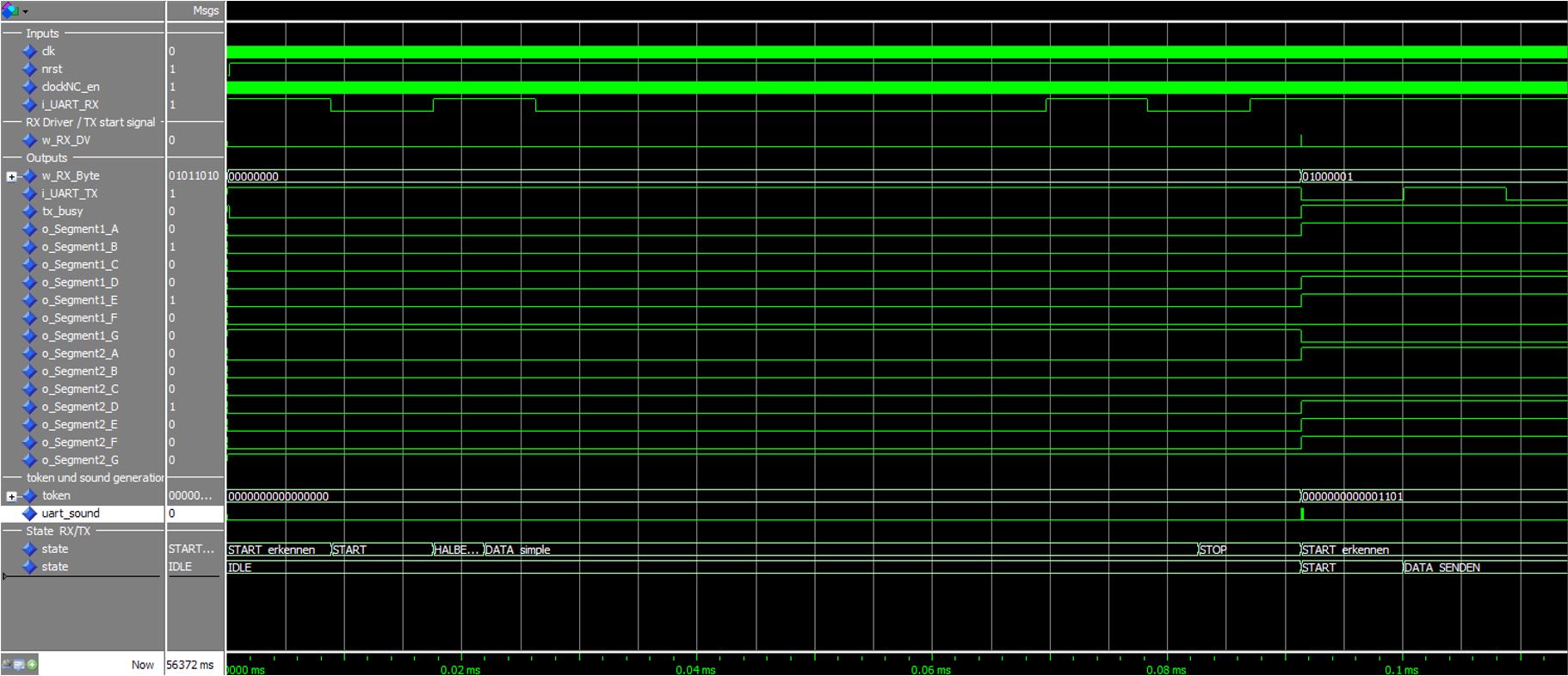Viewport: 1568px width, 676px height.
Task: Click the ModelSim wave pane icon
Action: (x=10, y=10)
